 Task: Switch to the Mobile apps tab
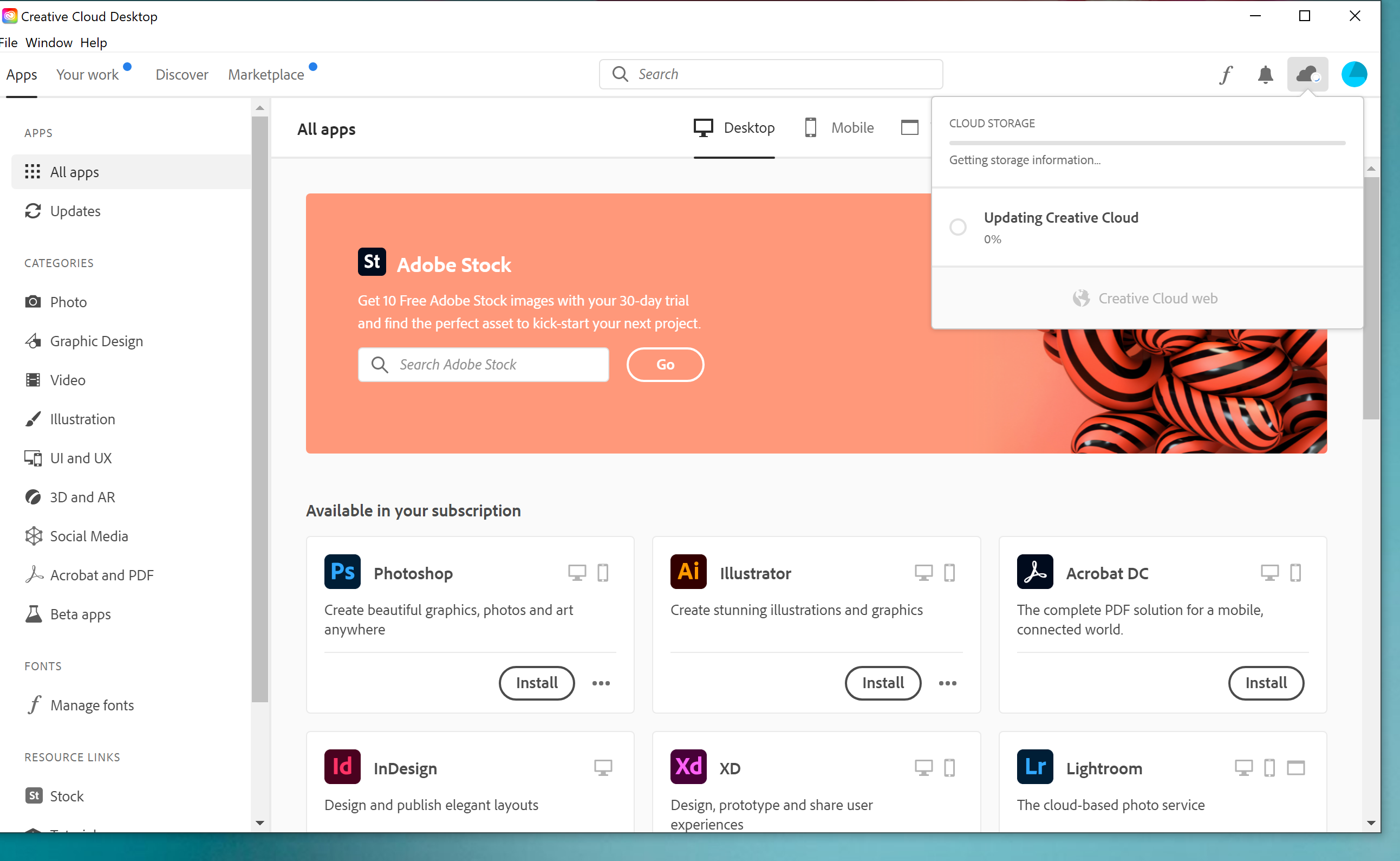click(838, 127)
